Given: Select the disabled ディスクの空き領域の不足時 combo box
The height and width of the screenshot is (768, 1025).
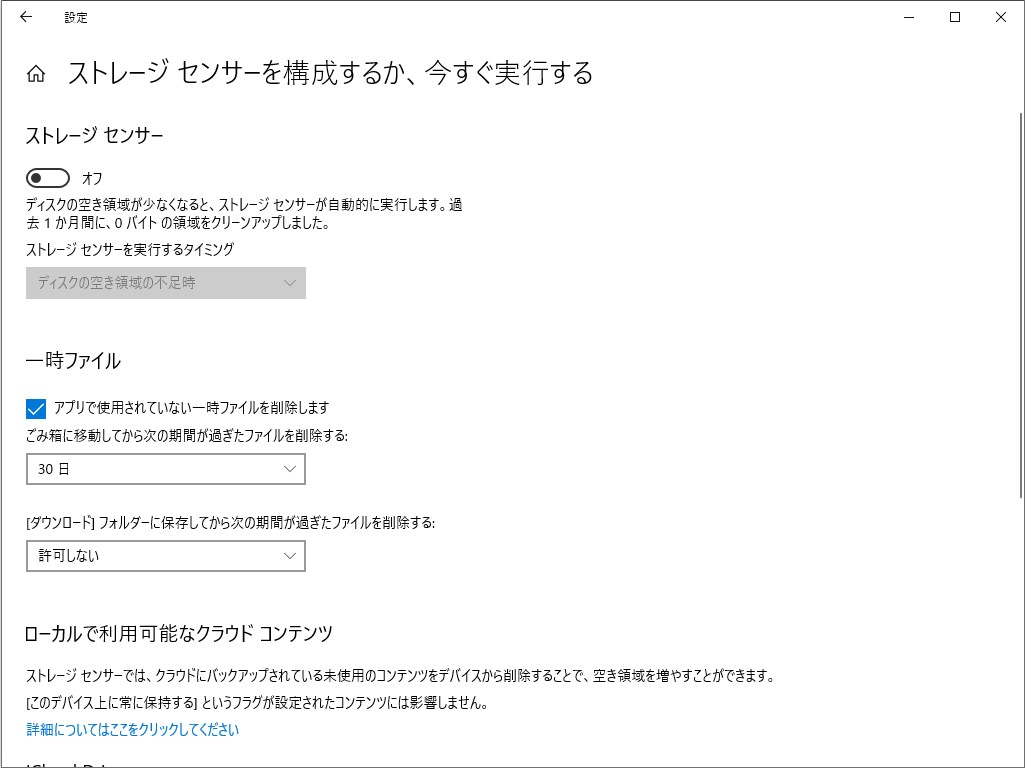Looking at the screenshot, I should click(x=165, y=283).
